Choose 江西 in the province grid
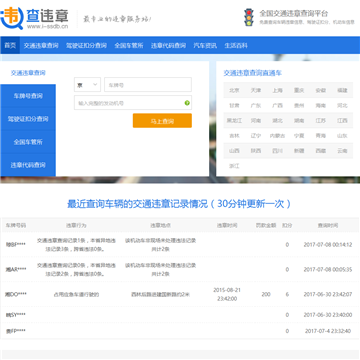Viewport: 360px width, 360px height. [342, 120]
